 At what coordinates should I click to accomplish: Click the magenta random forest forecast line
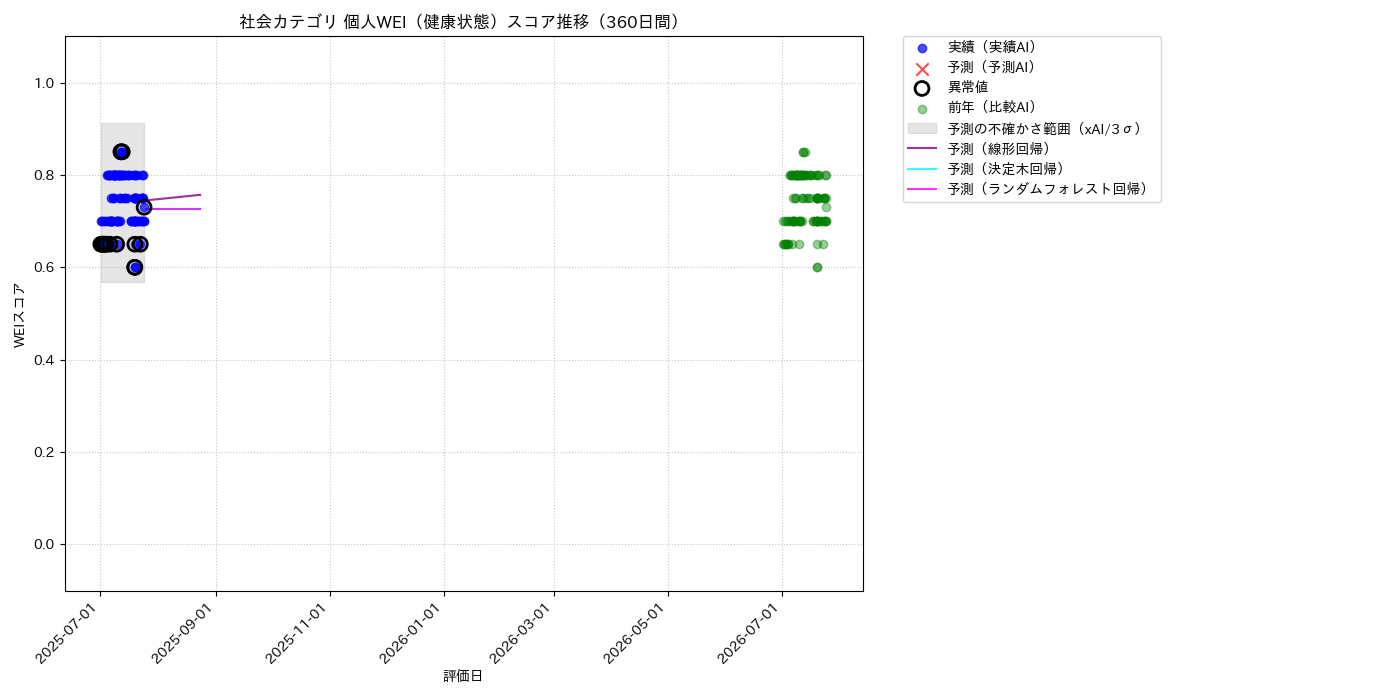point(173,209)
